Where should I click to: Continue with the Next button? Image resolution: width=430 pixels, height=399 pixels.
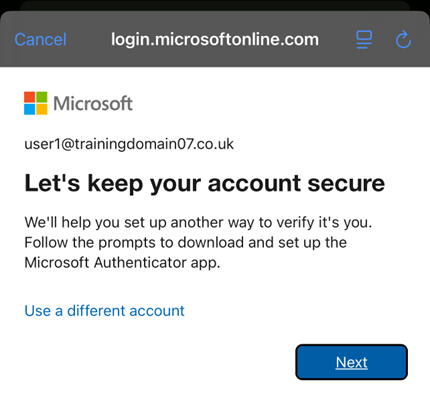point(351,362)
